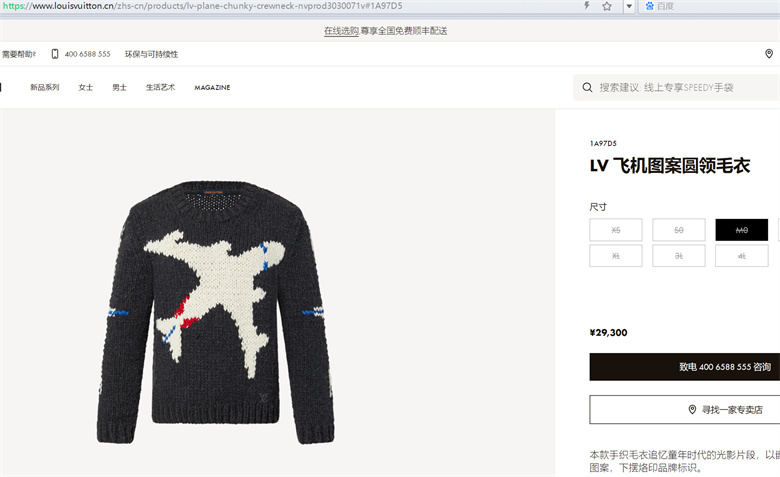Open the address bar dropdown arrow

[x=629, y=6]
